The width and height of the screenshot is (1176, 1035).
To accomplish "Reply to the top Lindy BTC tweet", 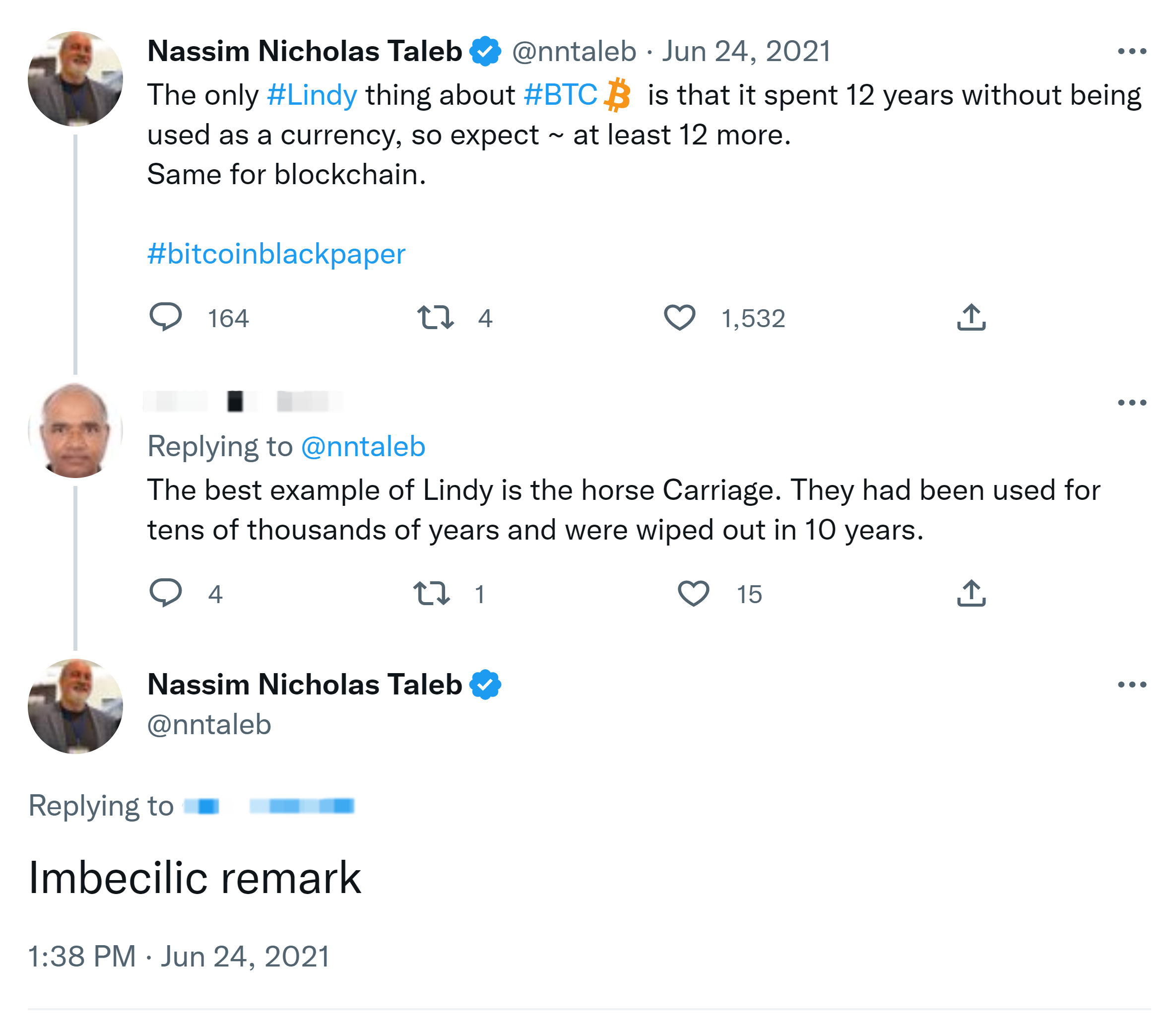I will point(166,317).
